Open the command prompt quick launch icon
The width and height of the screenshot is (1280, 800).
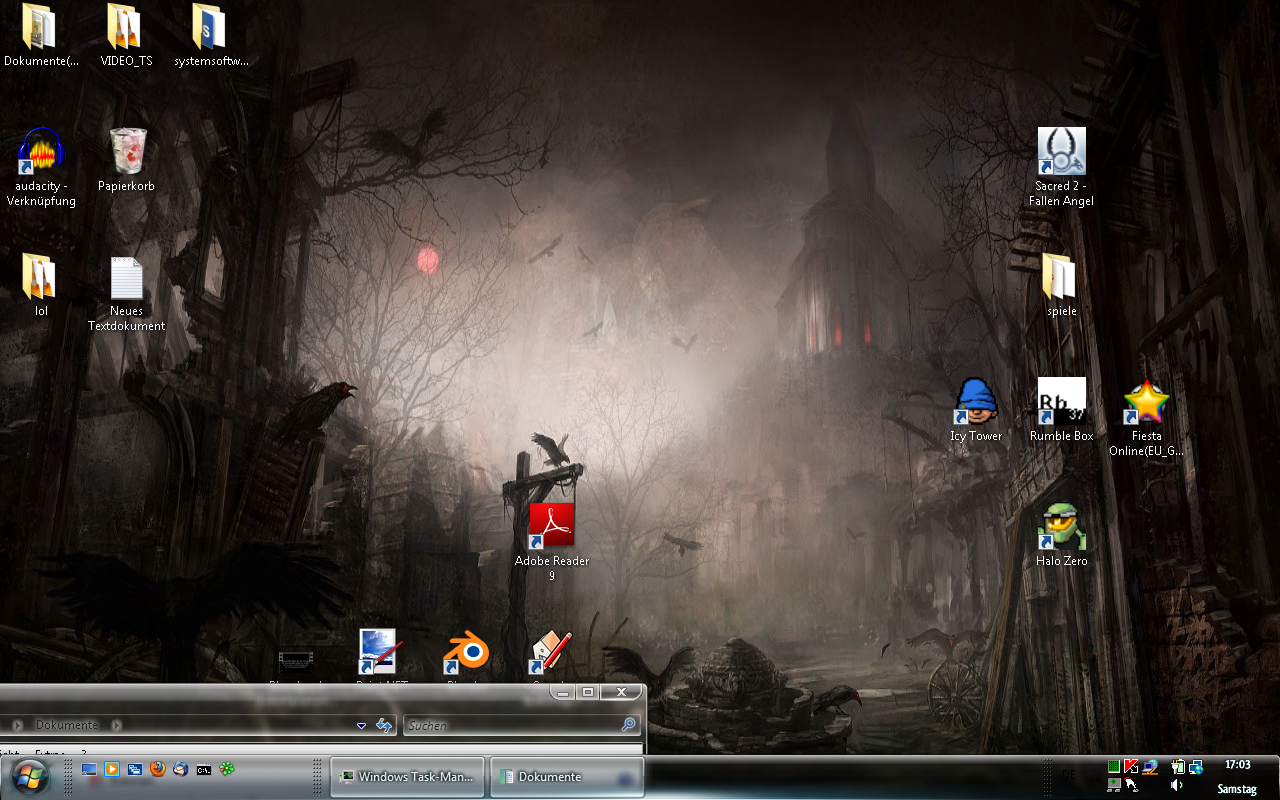(204, 770)
